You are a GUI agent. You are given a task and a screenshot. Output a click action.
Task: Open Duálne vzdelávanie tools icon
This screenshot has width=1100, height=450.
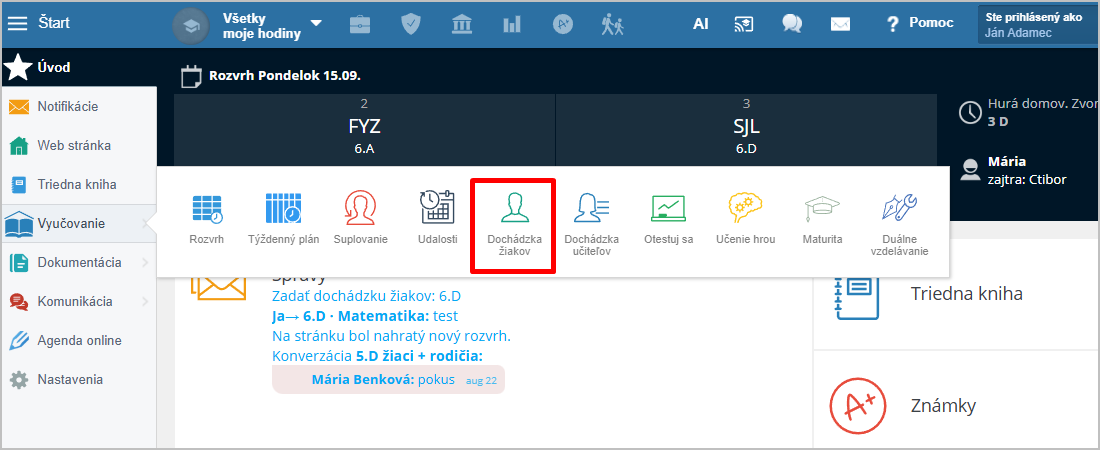[x=899, y=208]
